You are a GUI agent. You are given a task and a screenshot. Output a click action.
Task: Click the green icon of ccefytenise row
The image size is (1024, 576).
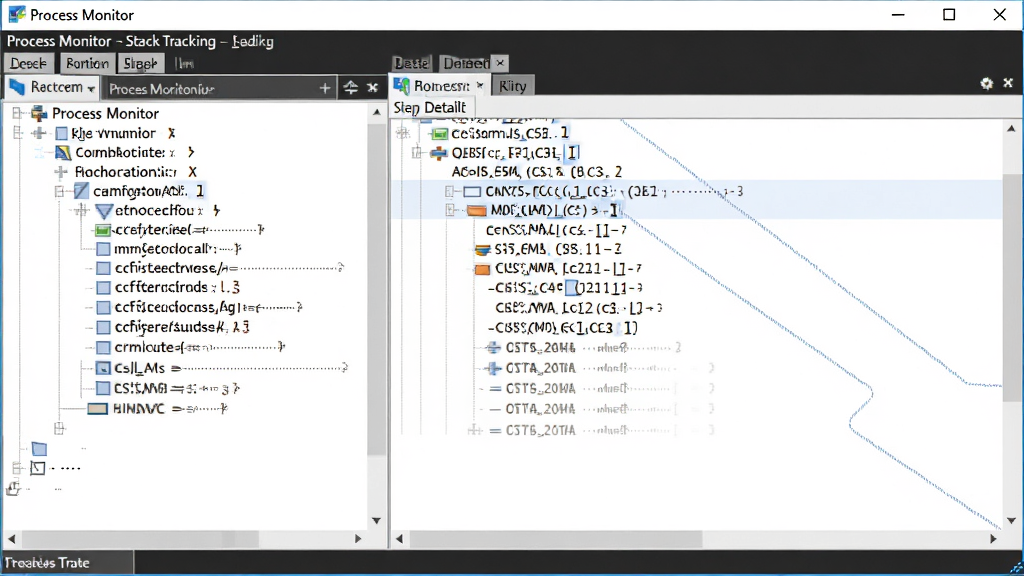click(103, 230)
